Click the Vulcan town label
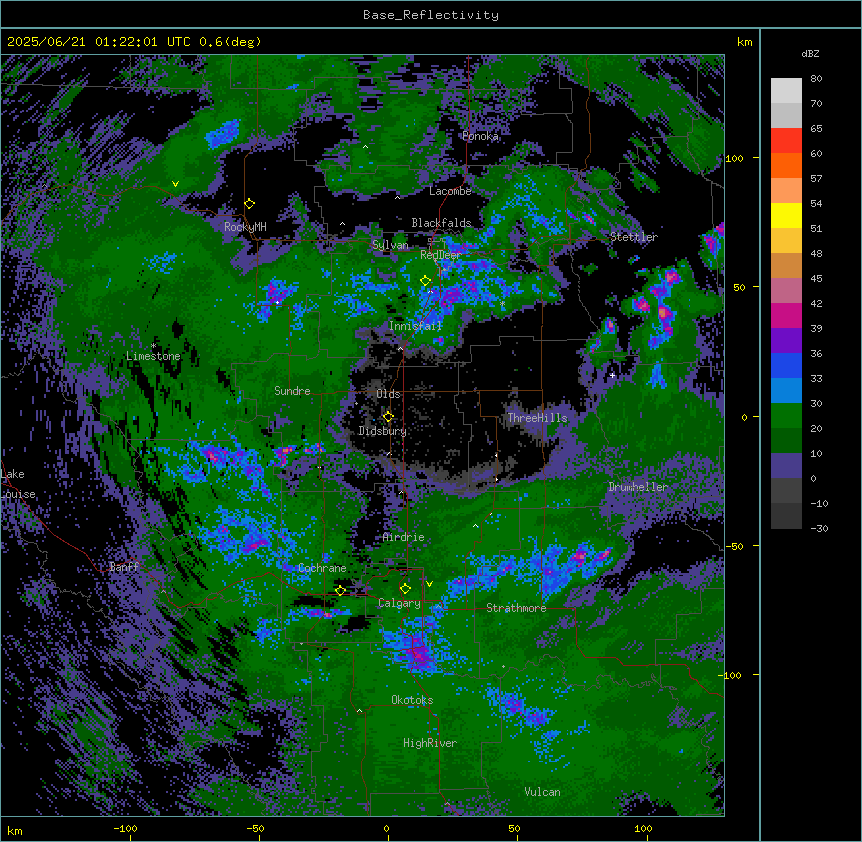The image size is (862, 842). [542, 792]
